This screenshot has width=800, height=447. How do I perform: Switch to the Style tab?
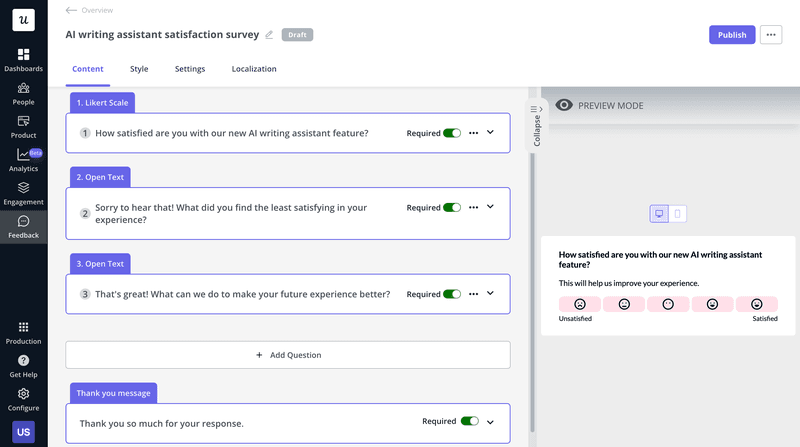(139, 69)
